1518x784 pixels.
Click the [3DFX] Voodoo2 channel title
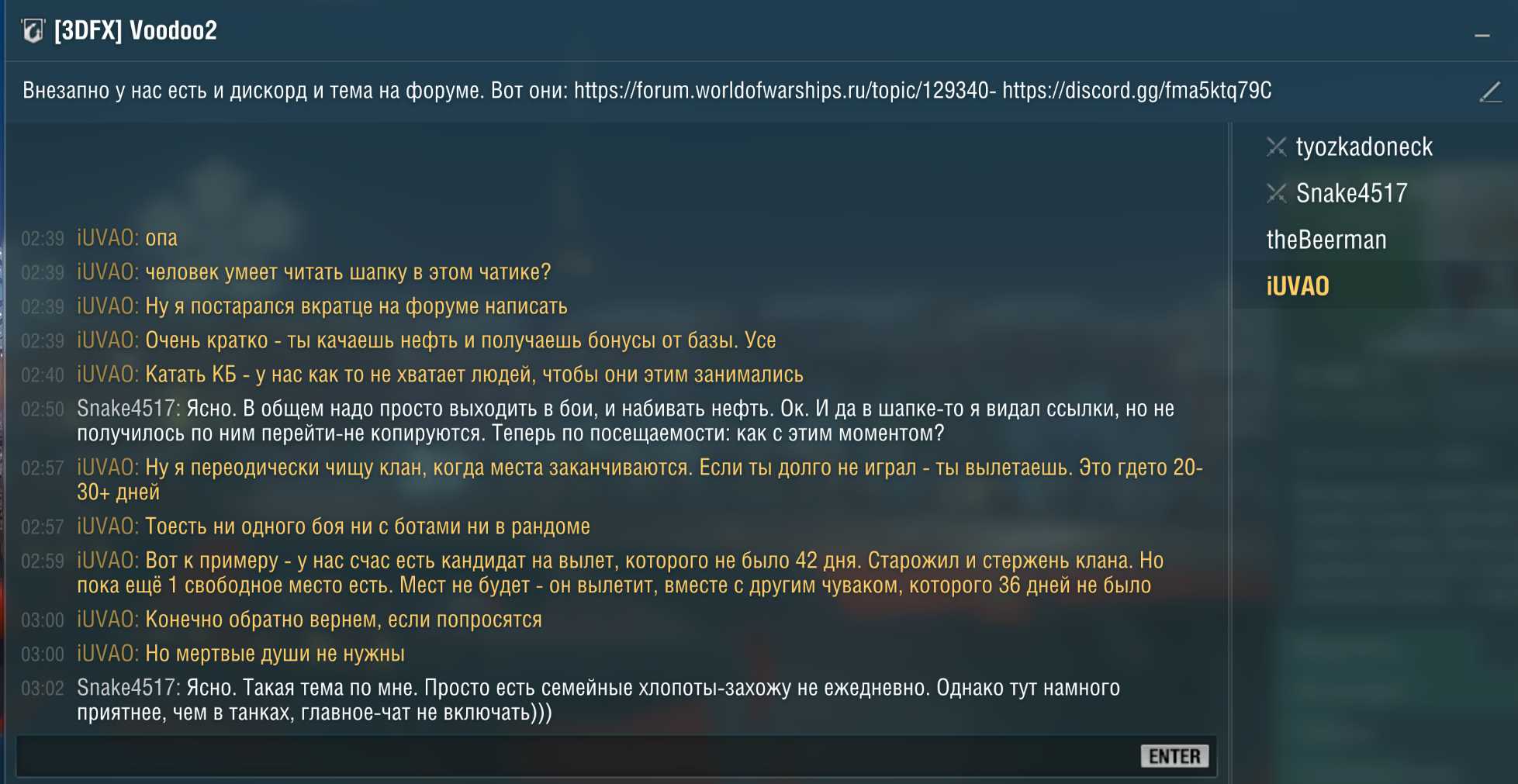136,31
